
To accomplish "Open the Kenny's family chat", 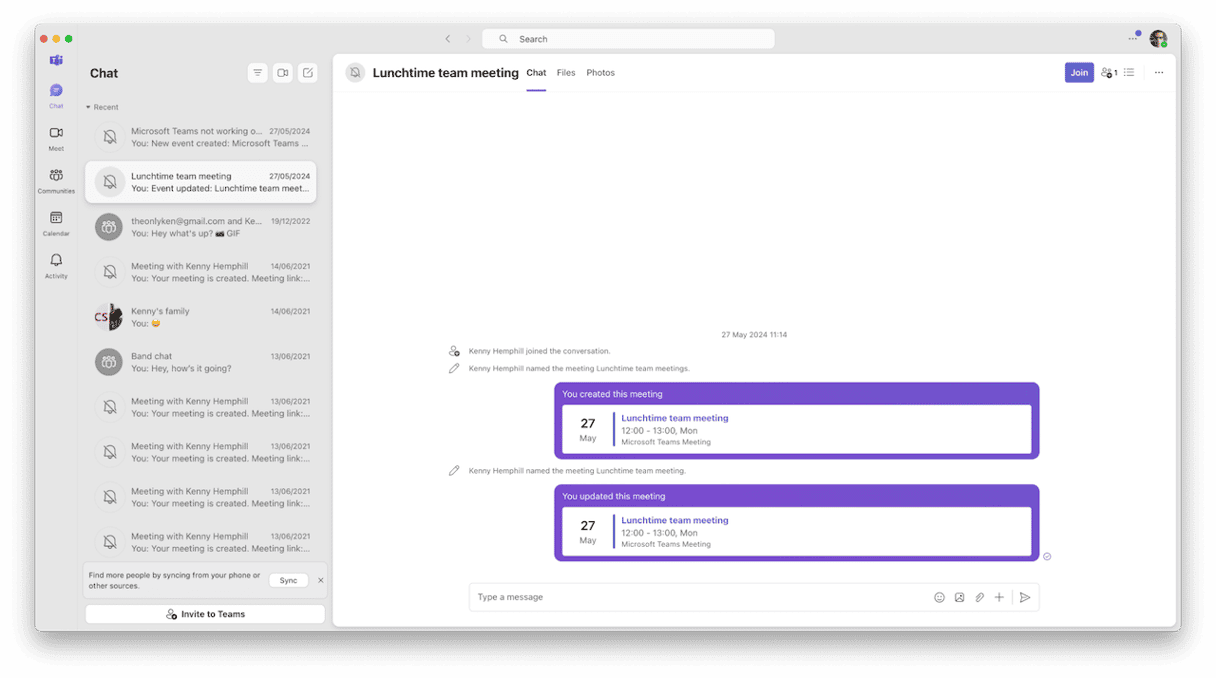I will tap(201, 317).
